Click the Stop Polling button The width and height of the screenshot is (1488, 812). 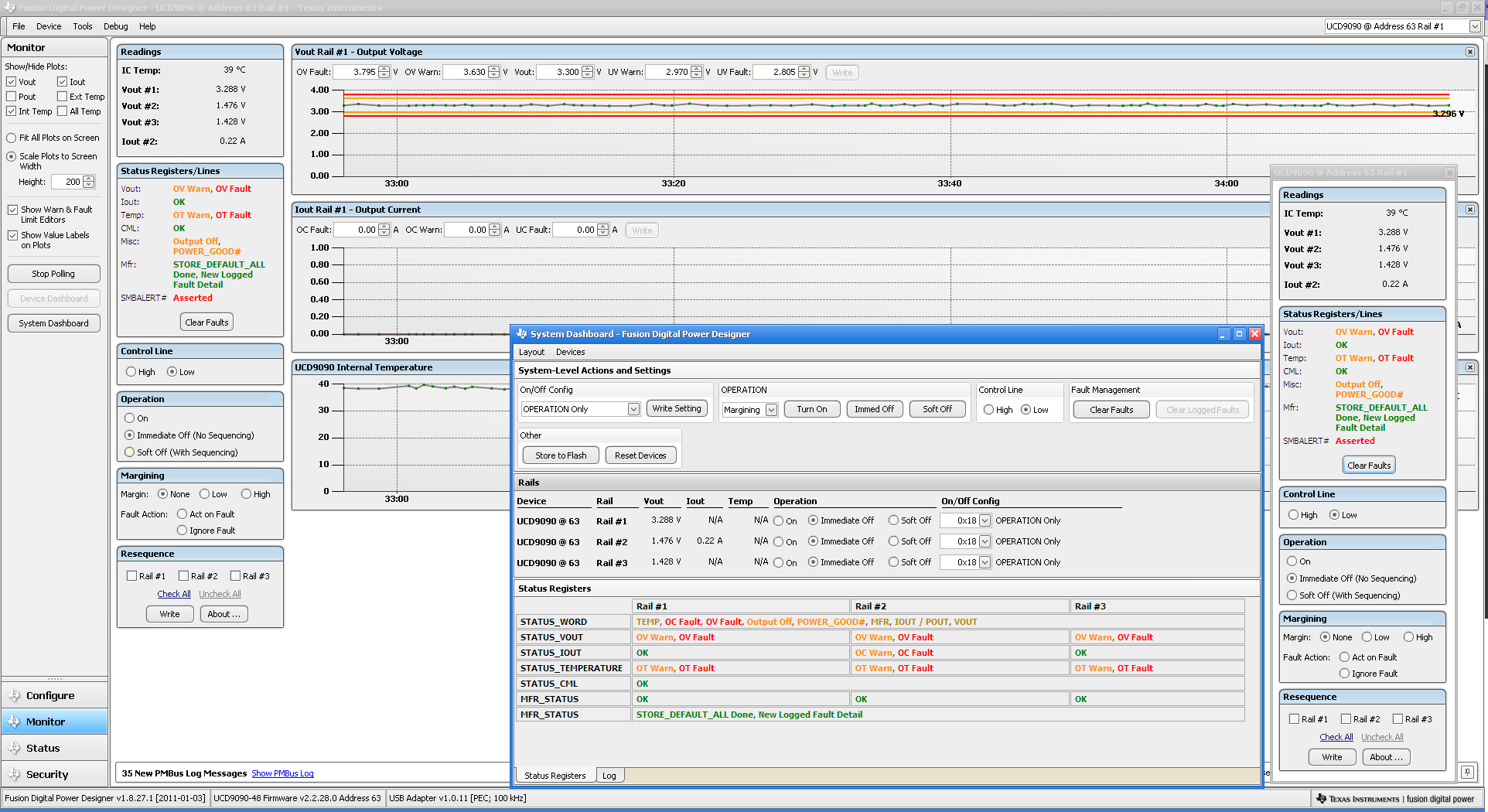click(x=53, y=273)
